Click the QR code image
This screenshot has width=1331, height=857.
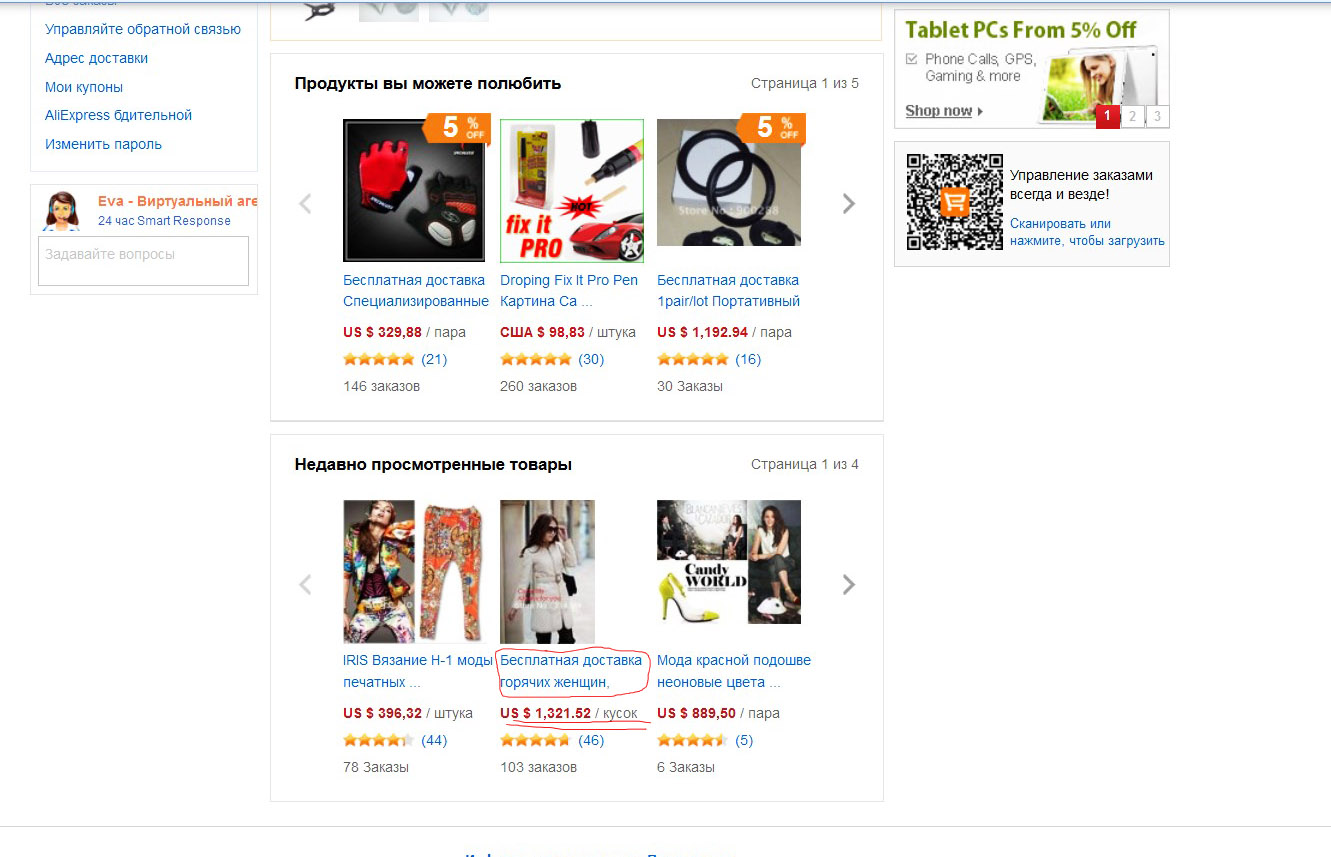[x=954, y=202]
